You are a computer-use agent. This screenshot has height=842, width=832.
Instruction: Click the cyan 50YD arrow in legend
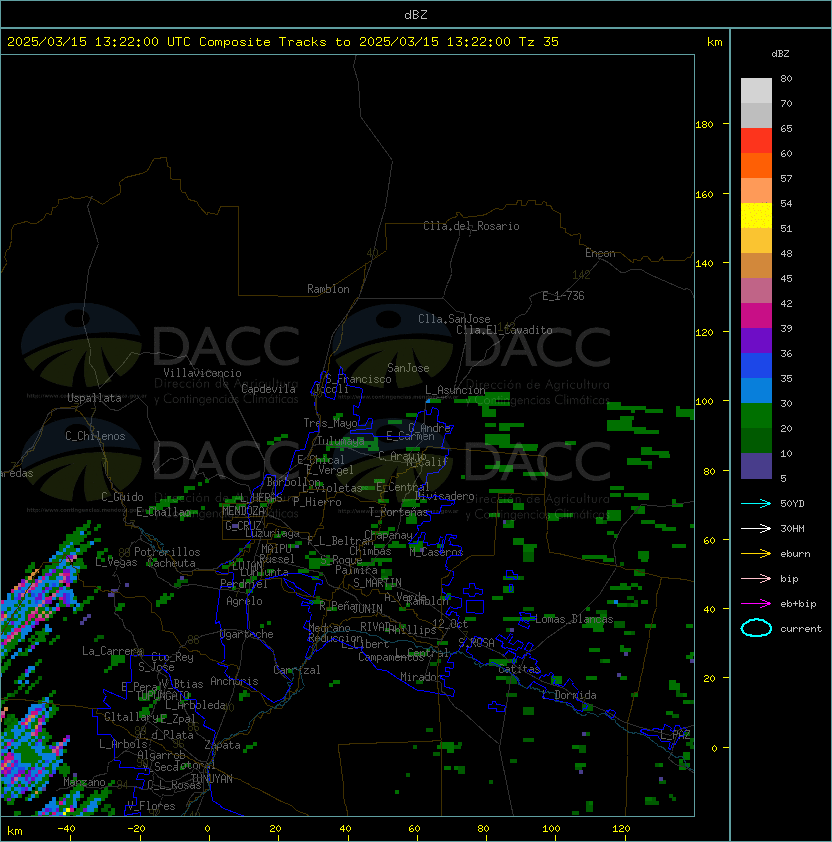click(756, 504)
